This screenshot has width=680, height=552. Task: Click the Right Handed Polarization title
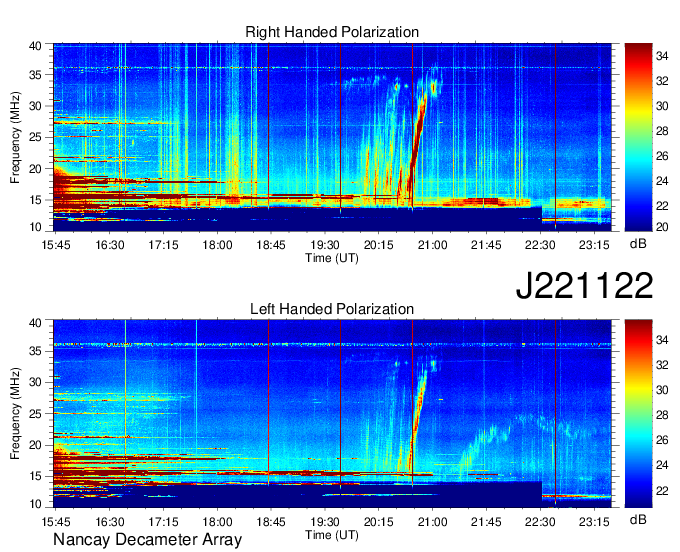click(x=332, y=32)
